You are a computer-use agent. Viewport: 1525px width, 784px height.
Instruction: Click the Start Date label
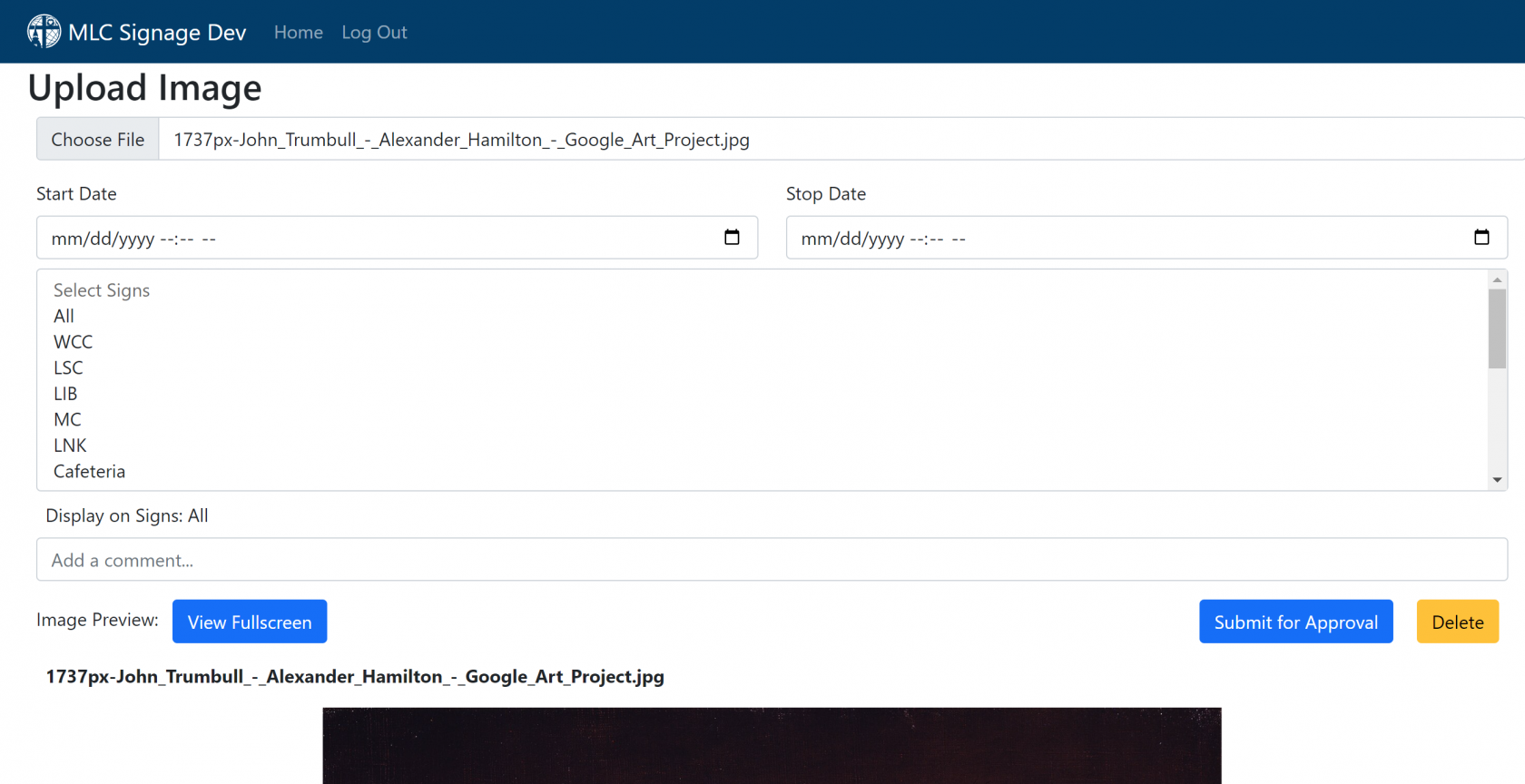(76, 193)
